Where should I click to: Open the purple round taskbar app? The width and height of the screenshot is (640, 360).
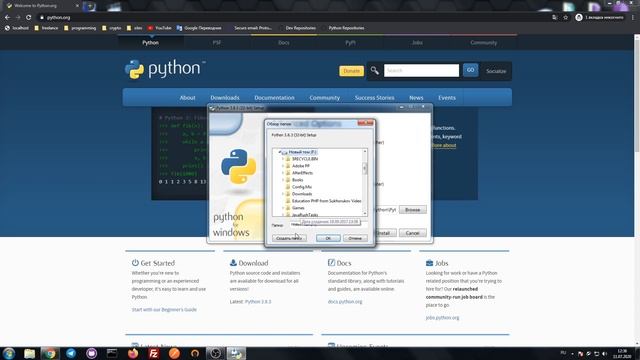[91, 353]
